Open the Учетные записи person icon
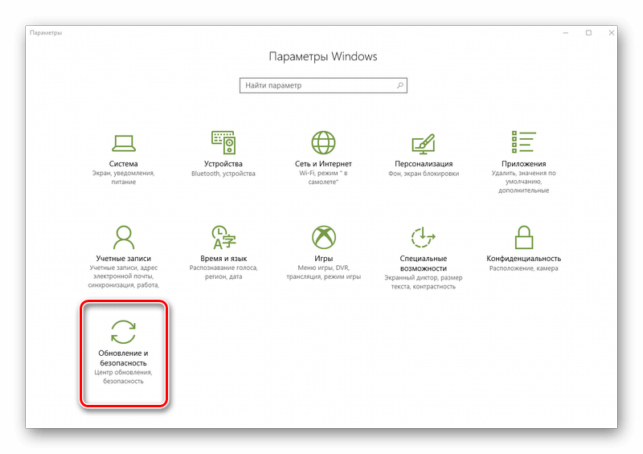The width and height of the screenshot is (643, 454). [123, 237]
